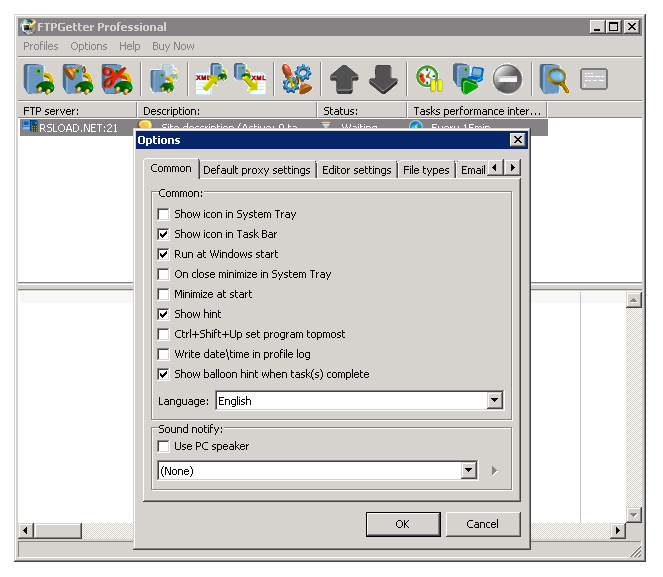This screenshot has height=577, width=663.
Task: Click the stop tasks gray circle icon
Action: (x=507, y=79)
